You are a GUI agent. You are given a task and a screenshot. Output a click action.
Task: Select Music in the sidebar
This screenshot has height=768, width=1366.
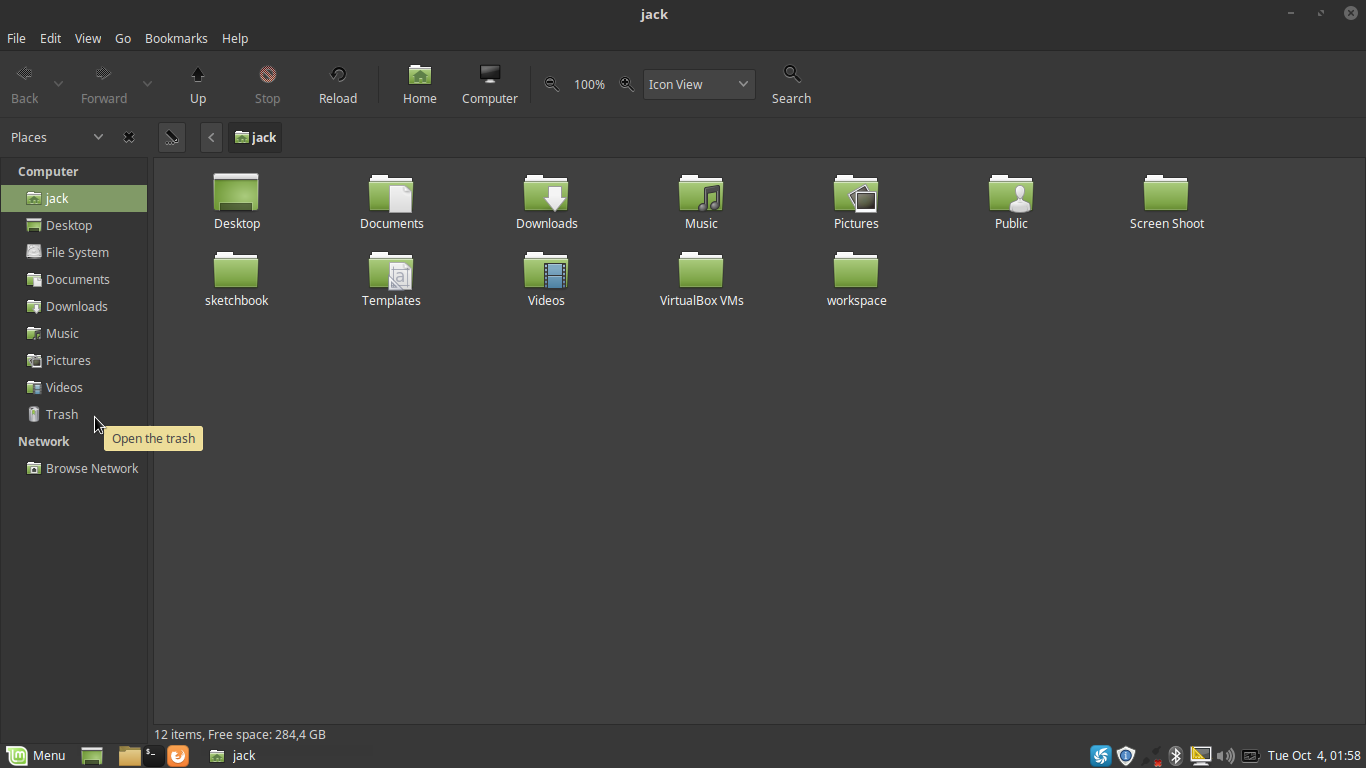(74, 333)
